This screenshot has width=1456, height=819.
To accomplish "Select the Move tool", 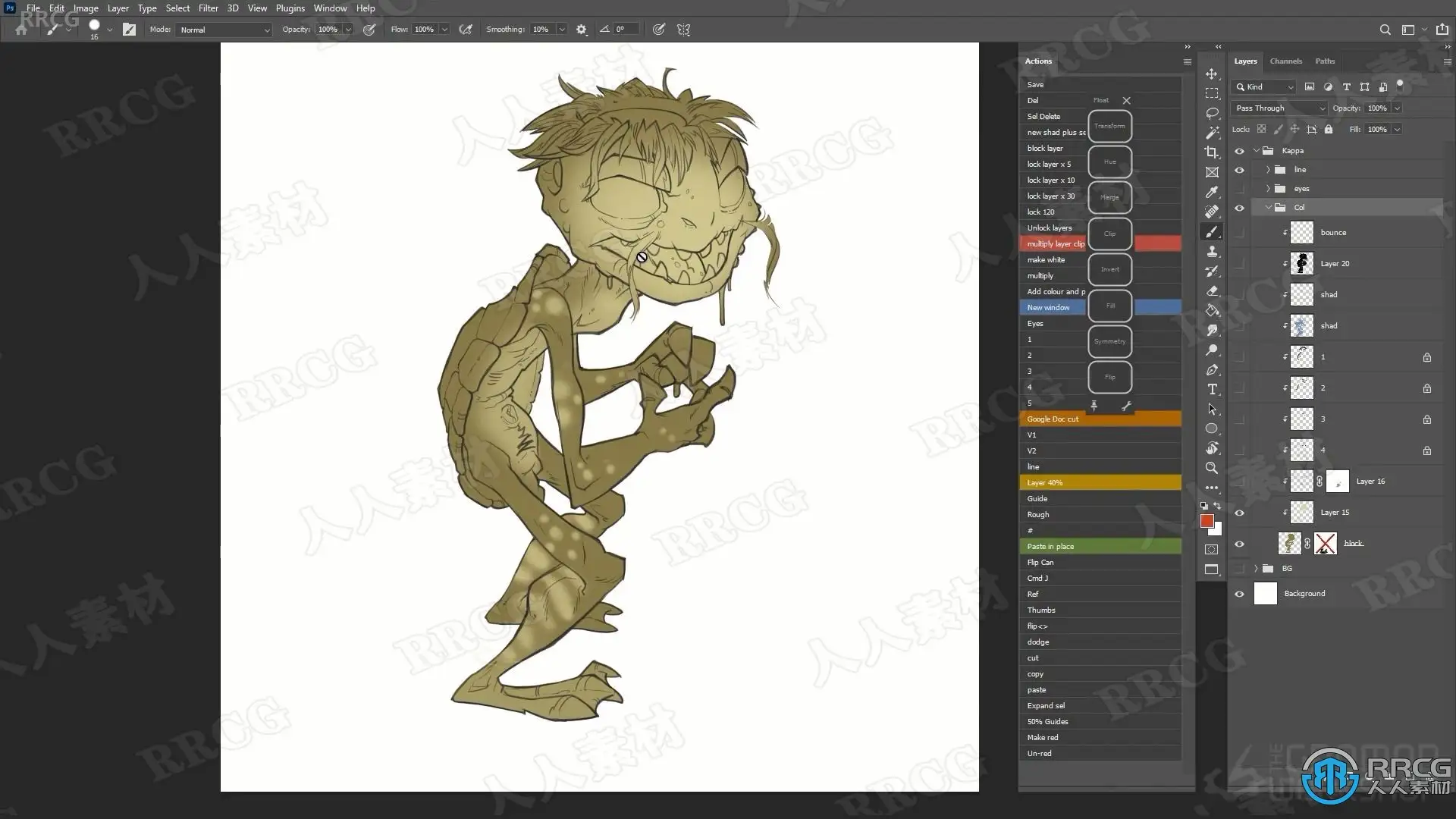I will [1212, 74].
